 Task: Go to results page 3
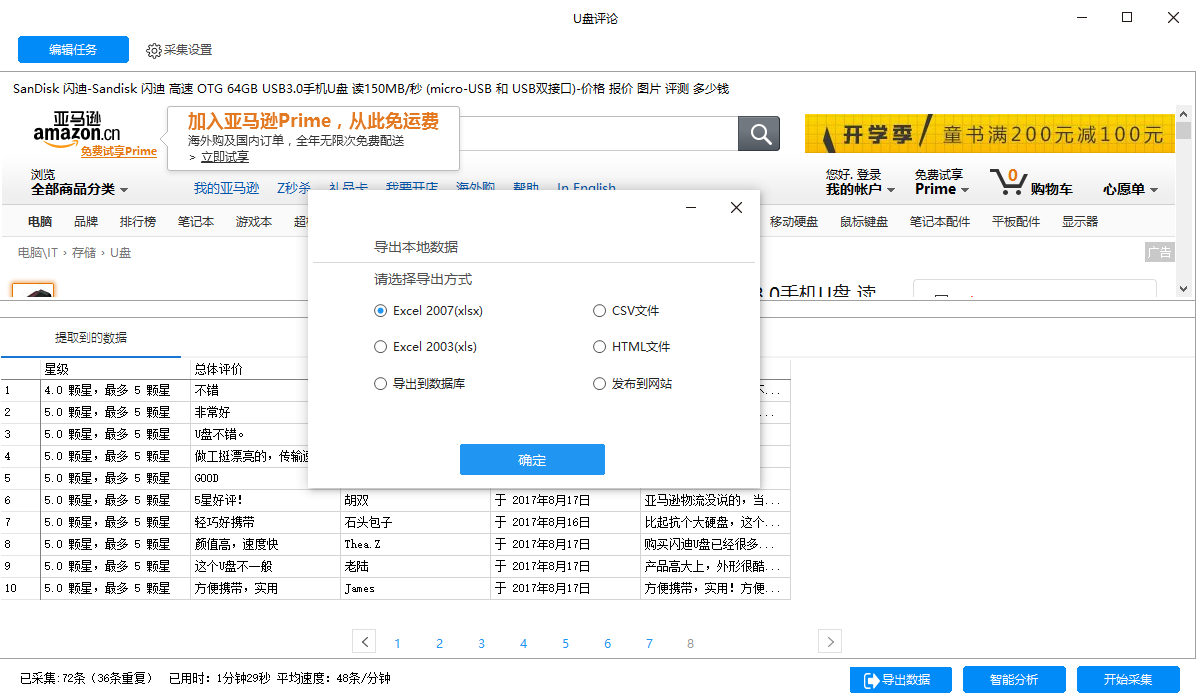click(x=481, y=644)
